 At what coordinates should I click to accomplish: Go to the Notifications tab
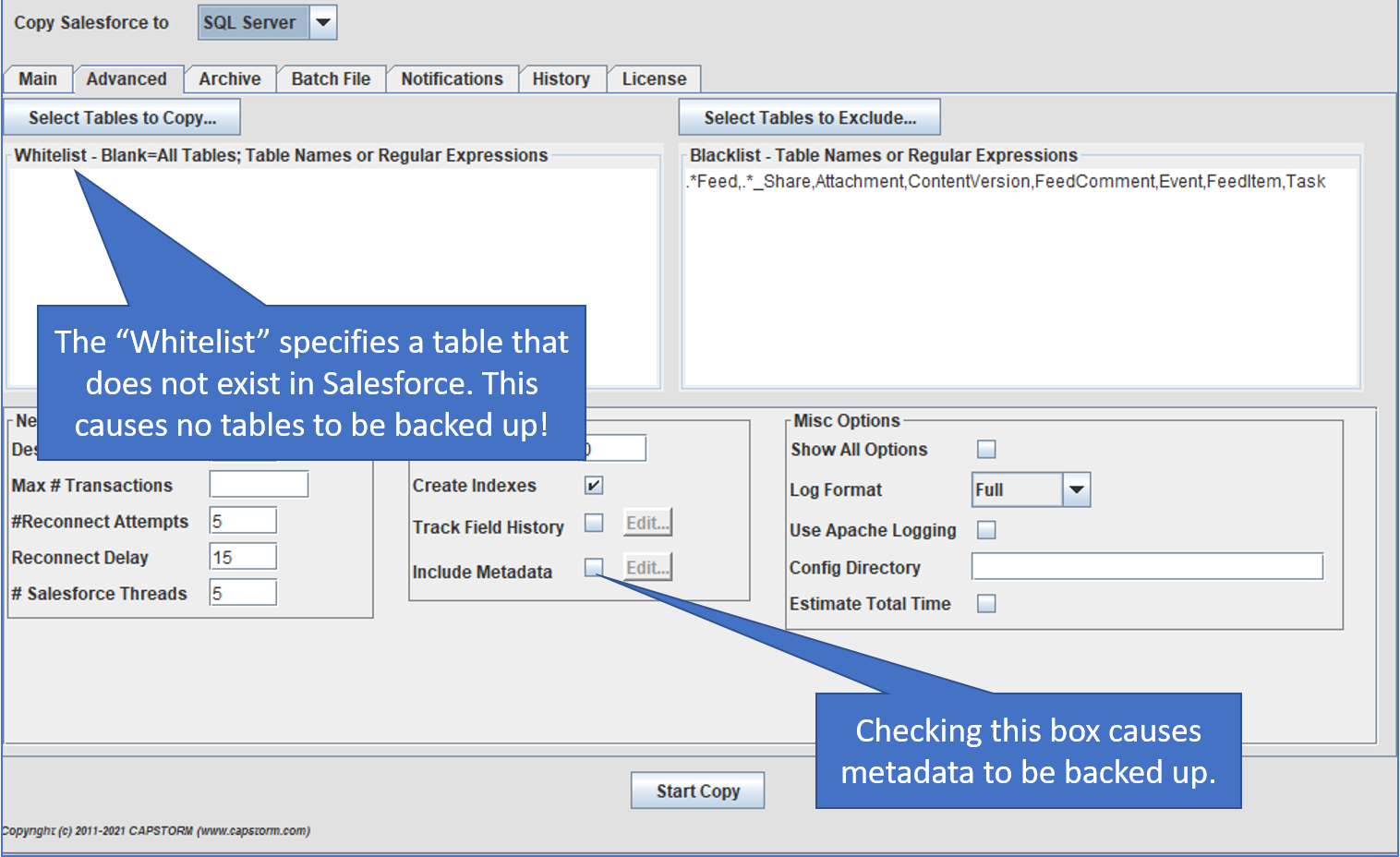(453, 79)
